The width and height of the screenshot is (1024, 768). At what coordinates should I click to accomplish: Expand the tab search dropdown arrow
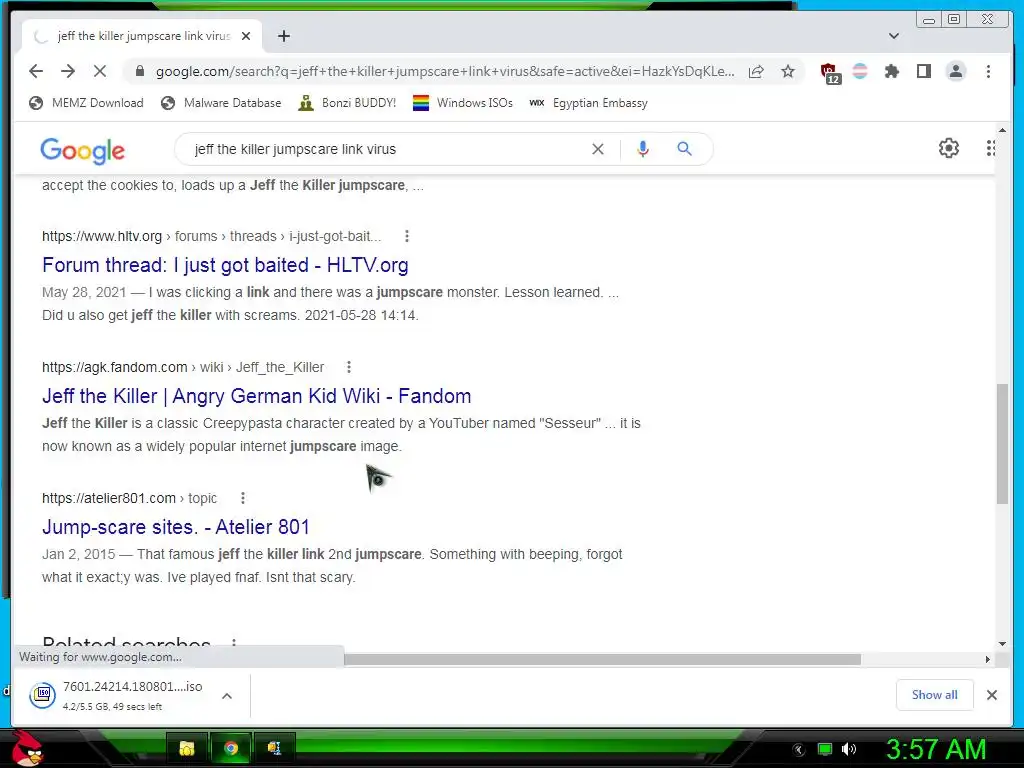coord(894,36)
